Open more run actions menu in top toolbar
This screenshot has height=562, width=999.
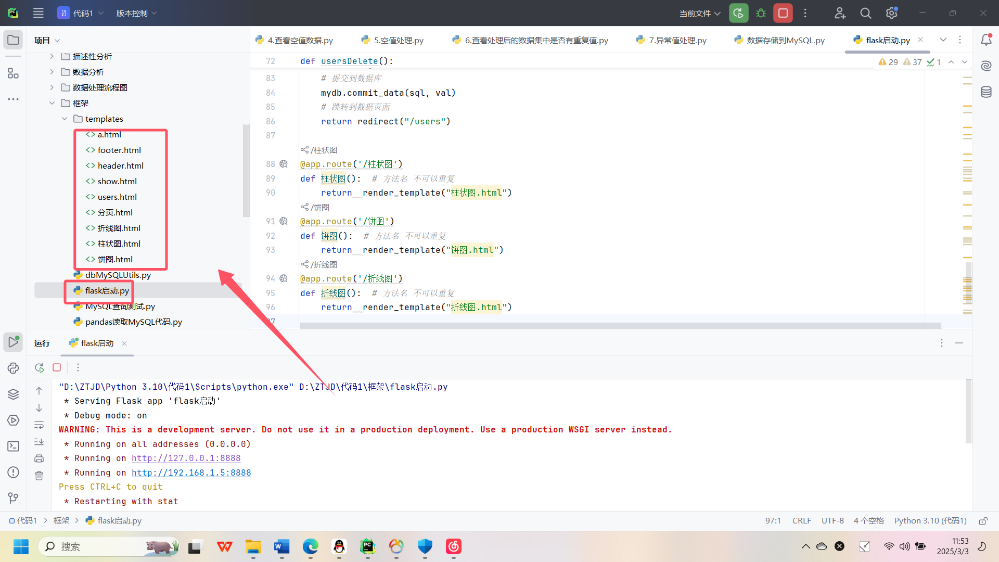point(805,13)
